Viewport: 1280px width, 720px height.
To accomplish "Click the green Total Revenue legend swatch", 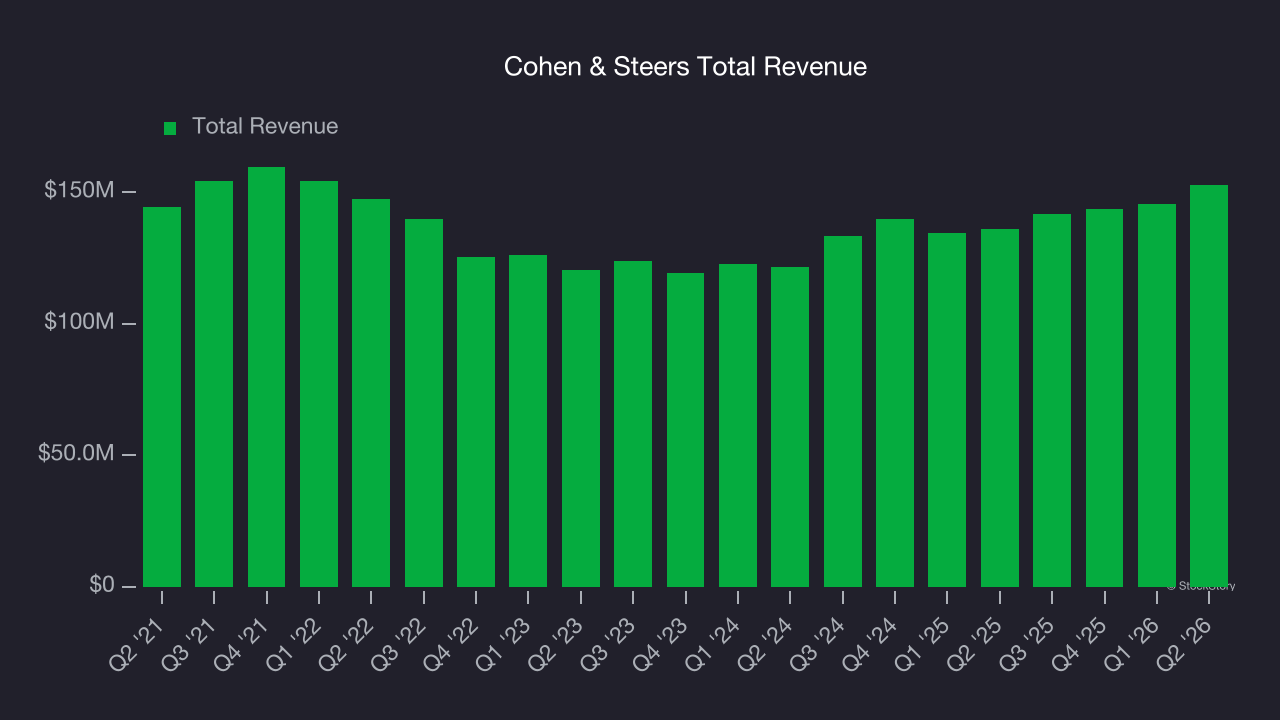I will (170, 128).
